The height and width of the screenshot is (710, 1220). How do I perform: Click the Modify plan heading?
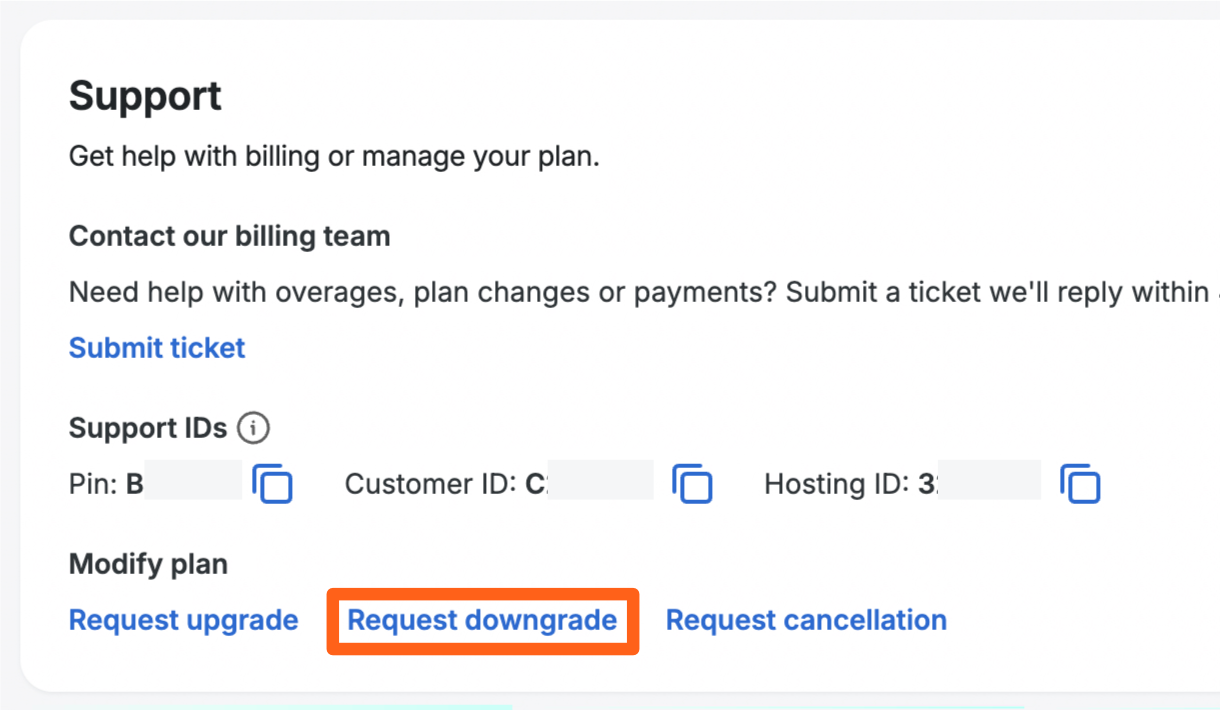click(148, 564)
